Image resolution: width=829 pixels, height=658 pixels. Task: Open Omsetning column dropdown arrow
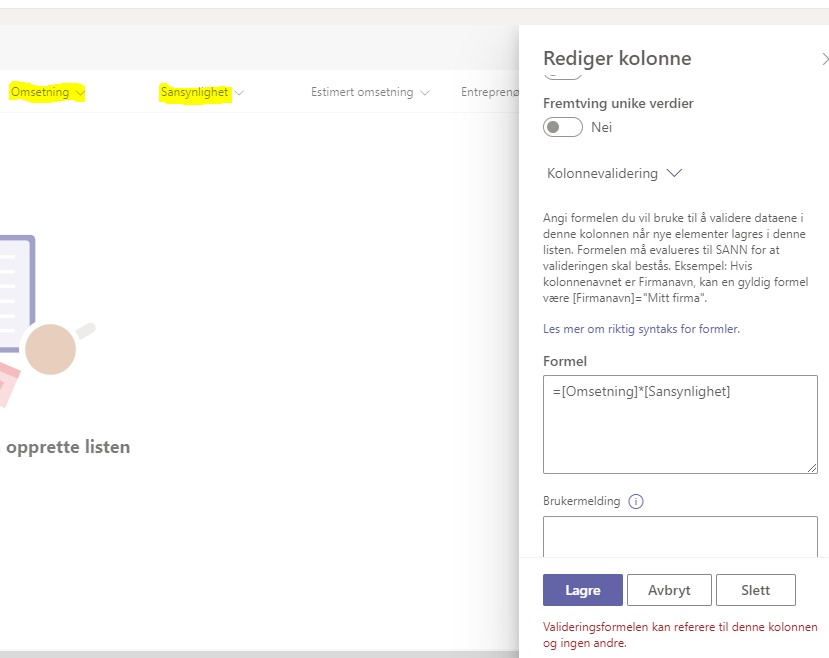(x=81, y=93)
